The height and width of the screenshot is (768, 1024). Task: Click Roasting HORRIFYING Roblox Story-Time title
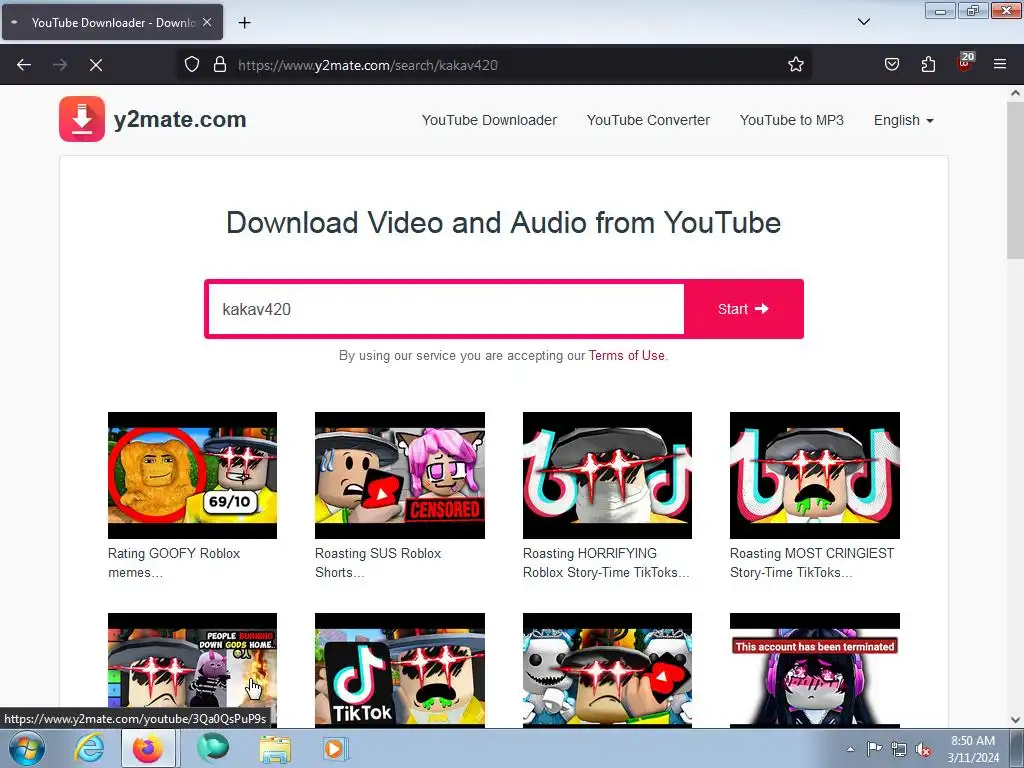606,563
